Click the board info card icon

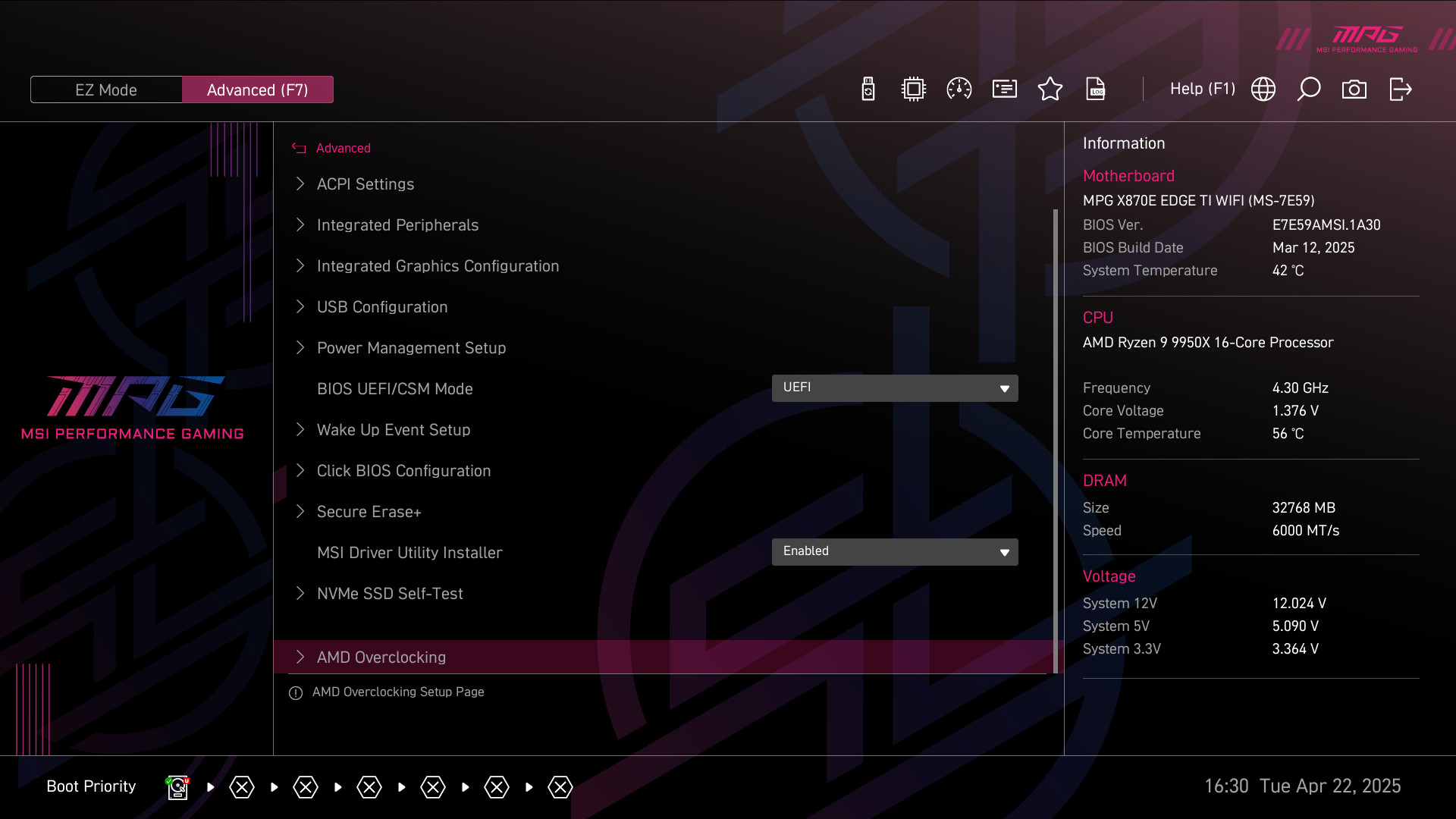(x=1005, y=89)
